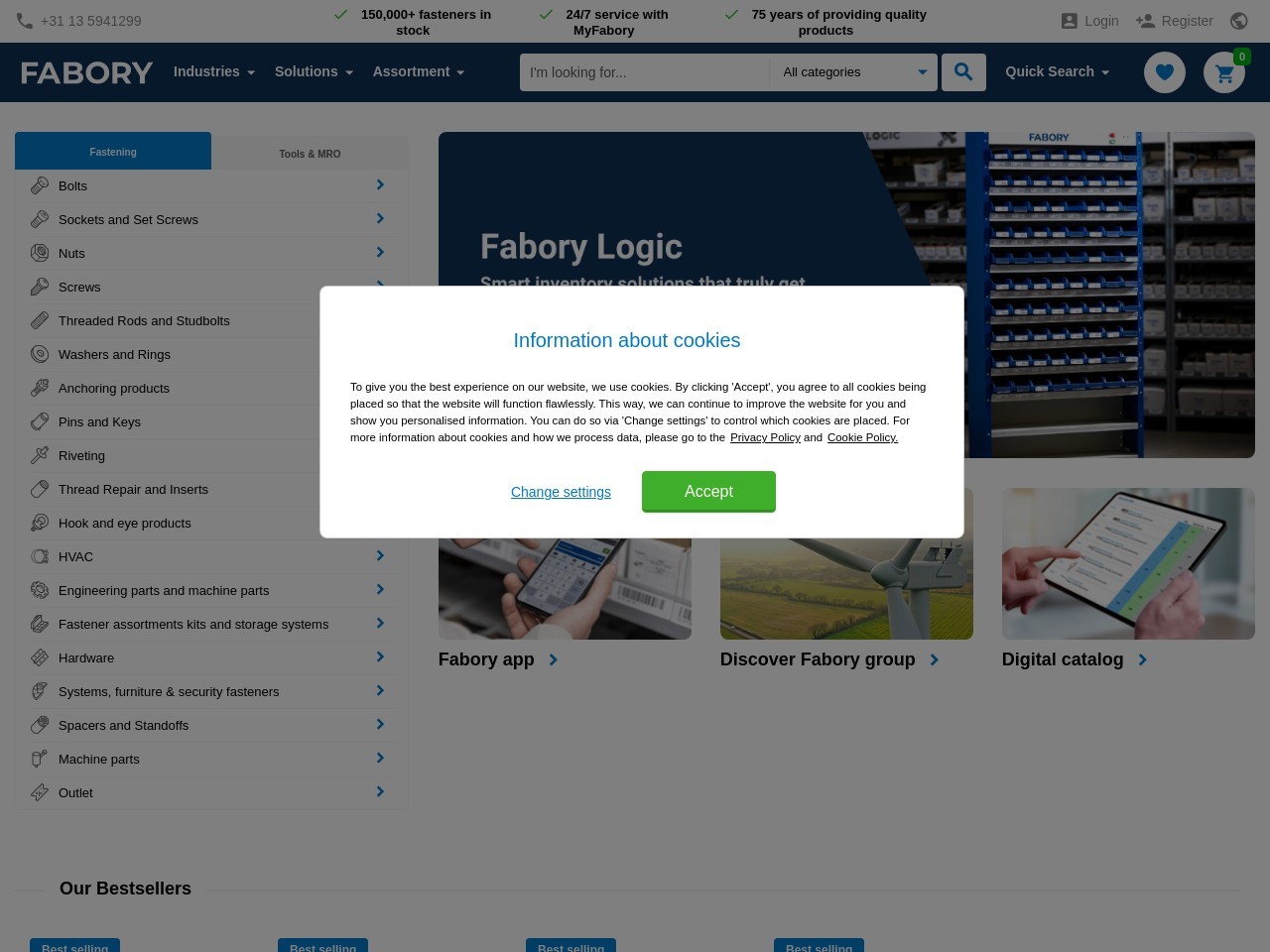Click the Pins and Keys icon
This screenshot has height=952, width=1270.
[x=40, y=421]
